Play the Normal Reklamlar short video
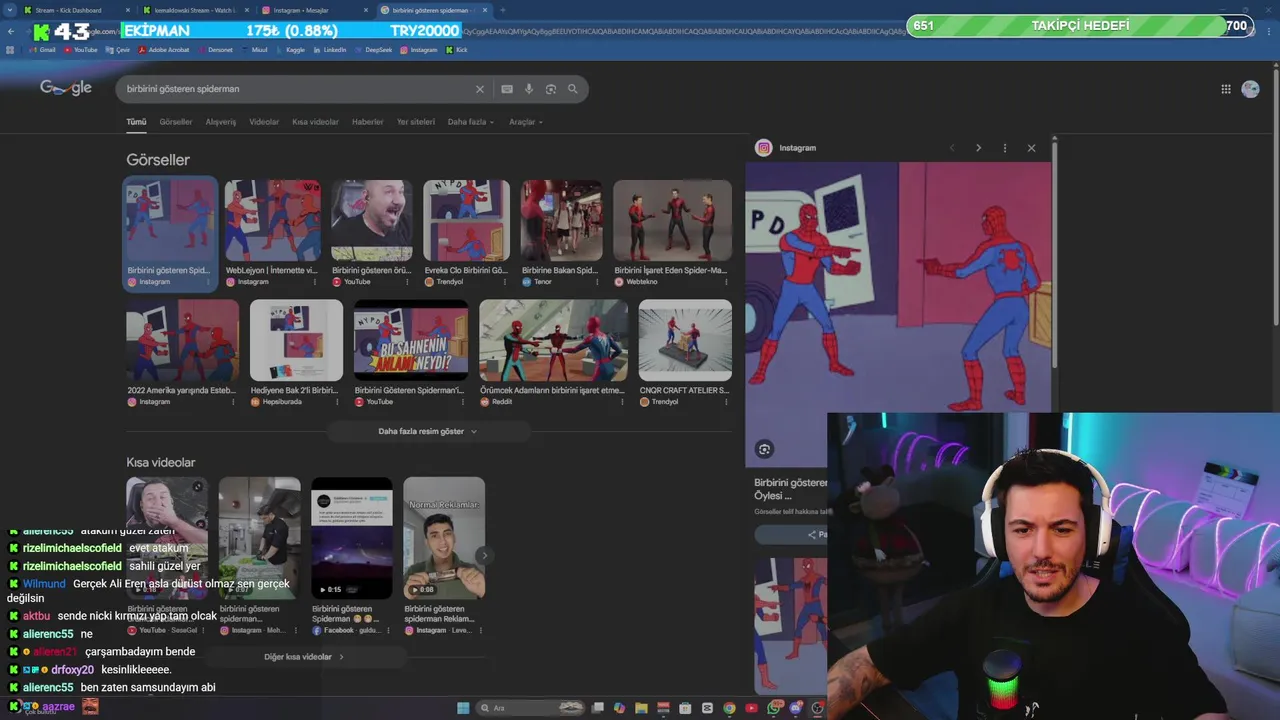Image resolution: width=1280 pixels, height=720 pixels. coord(444,538)
